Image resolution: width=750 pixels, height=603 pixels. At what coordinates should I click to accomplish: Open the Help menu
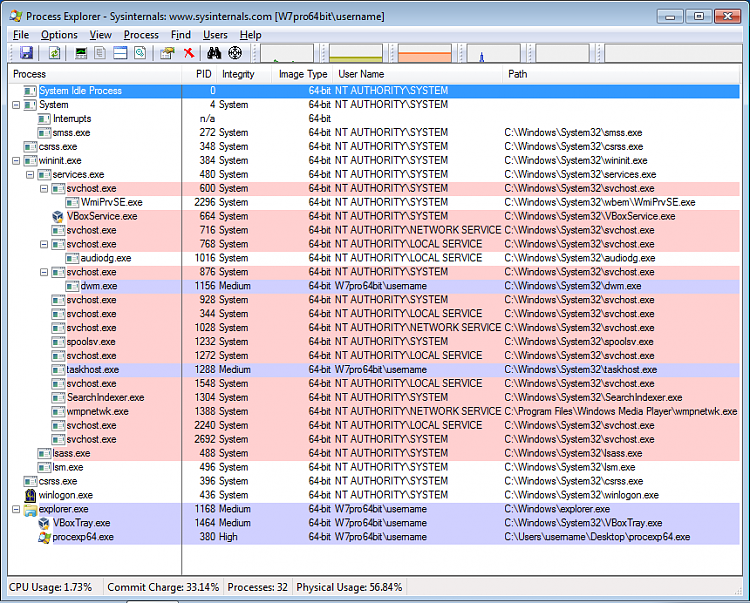(250, 35)
